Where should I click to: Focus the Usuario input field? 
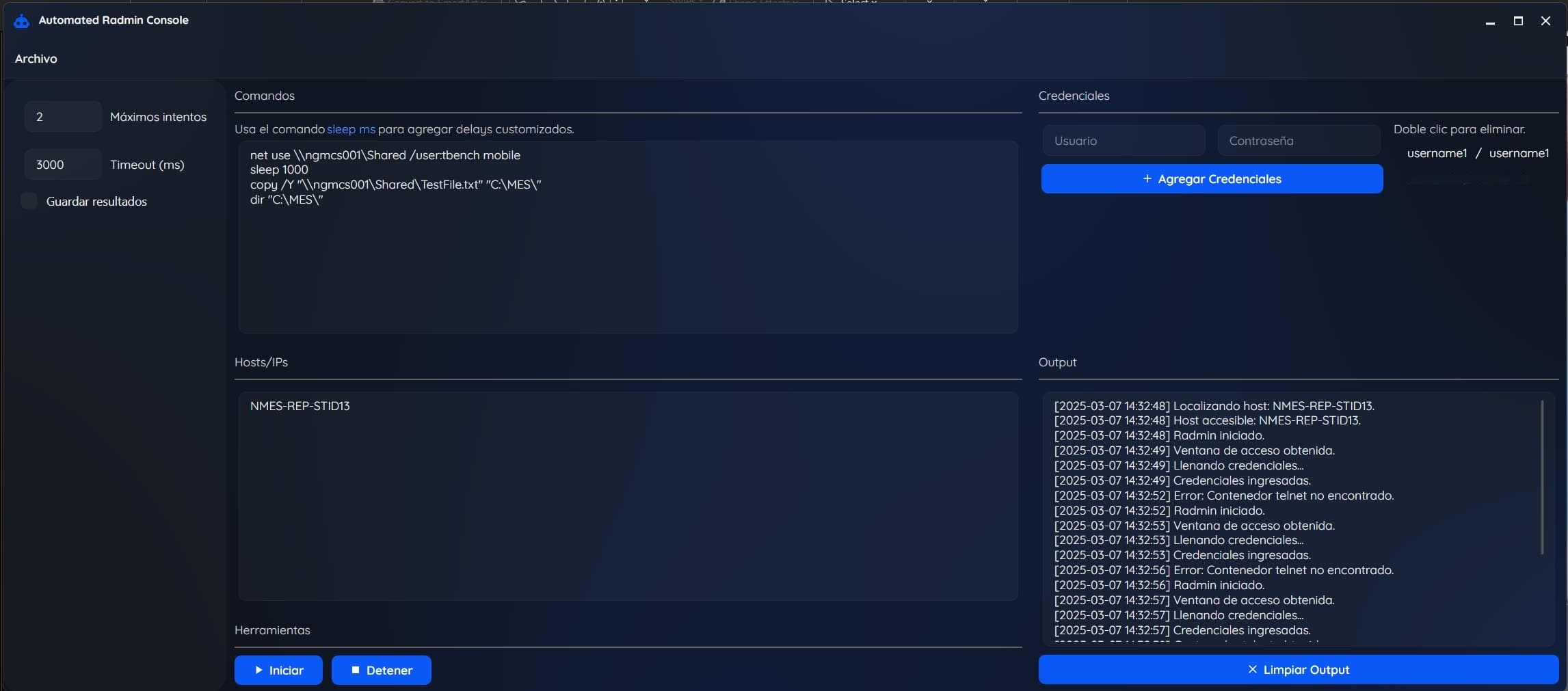(x=1124, y=141)
